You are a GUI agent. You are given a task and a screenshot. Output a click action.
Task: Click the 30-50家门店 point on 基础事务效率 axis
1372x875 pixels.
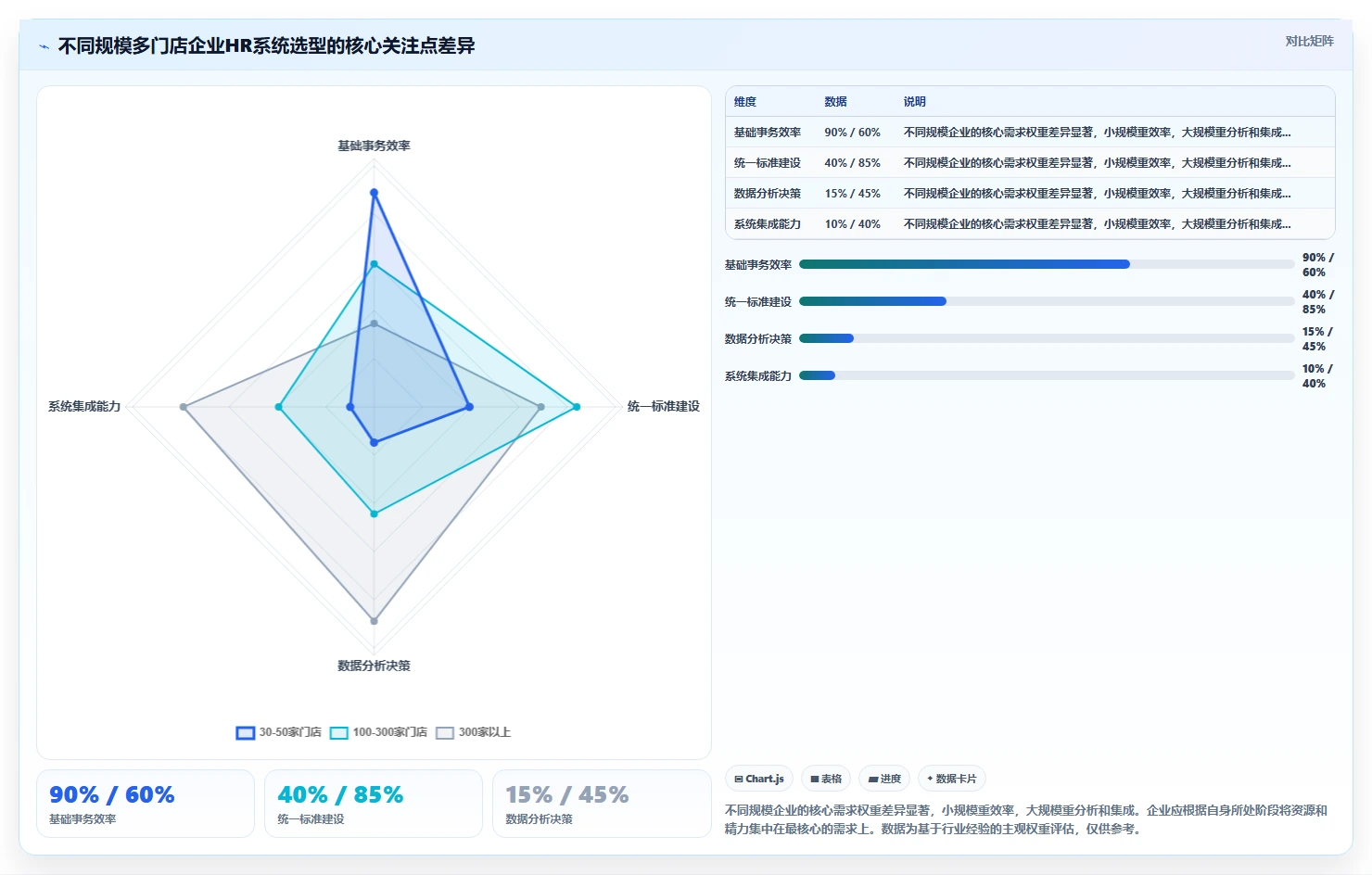[375, 193]
